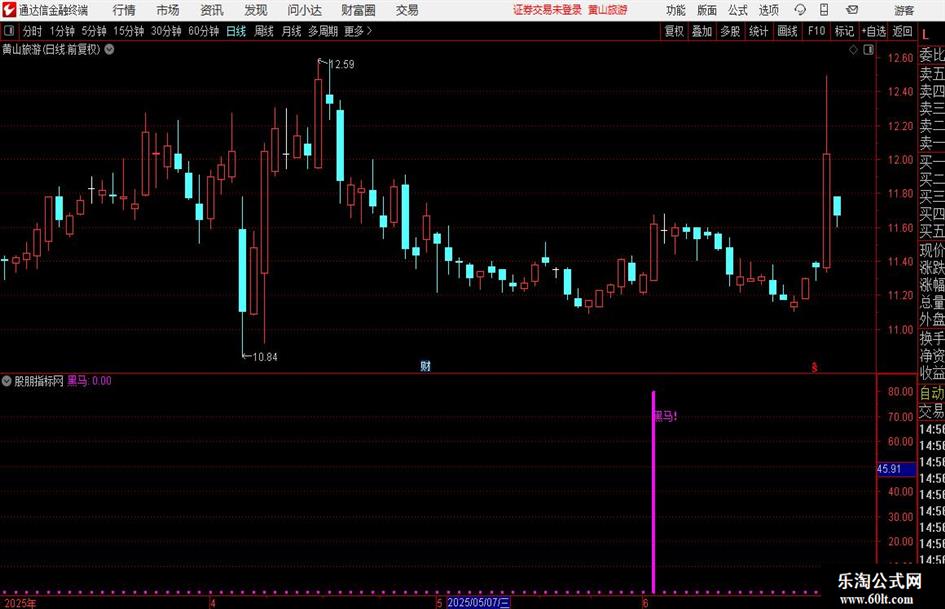Switch to 5分钟 period
This screenshot has width=945, height=609.
pyautogui.click(x=94, y=31)
